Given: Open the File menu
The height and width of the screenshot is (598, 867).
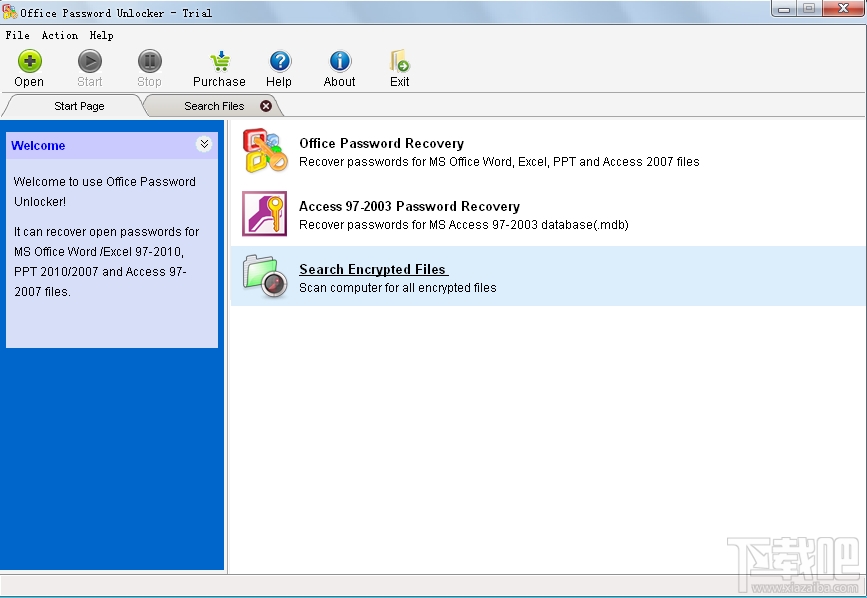Looking at the screenshot, I should click(16, 35).
